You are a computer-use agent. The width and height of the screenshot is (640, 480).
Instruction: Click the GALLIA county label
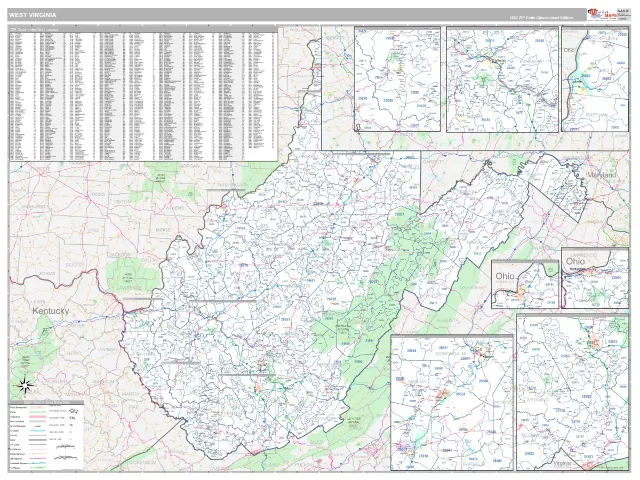click(x=147, y=260)
